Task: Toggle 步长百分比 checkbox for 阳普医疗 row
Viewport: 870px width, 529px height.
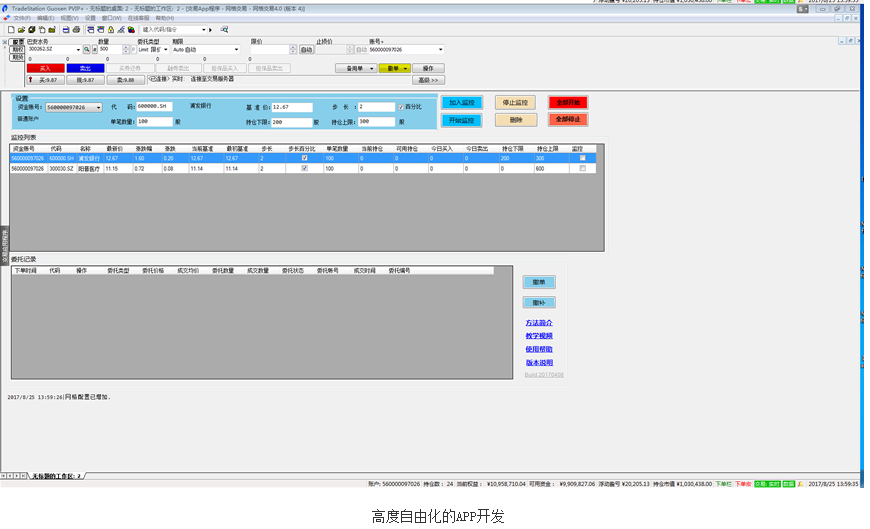Action: 304,169
